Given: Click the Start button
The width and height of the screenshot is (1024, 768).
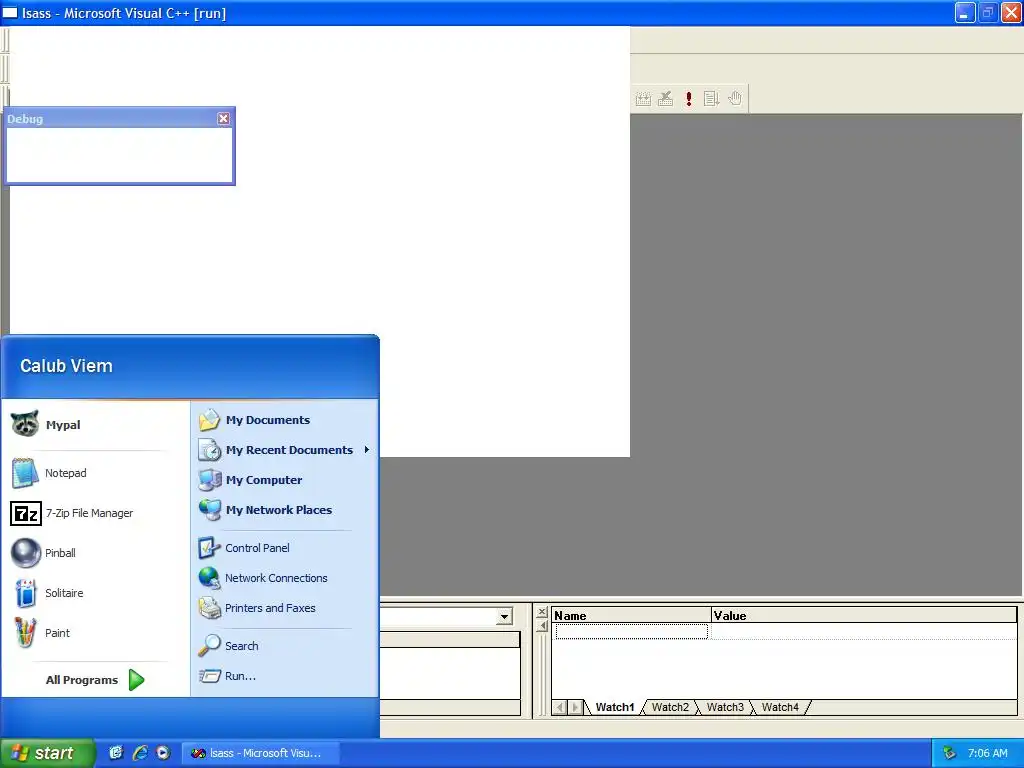Looking at the screenshot, I should (47, 753).
